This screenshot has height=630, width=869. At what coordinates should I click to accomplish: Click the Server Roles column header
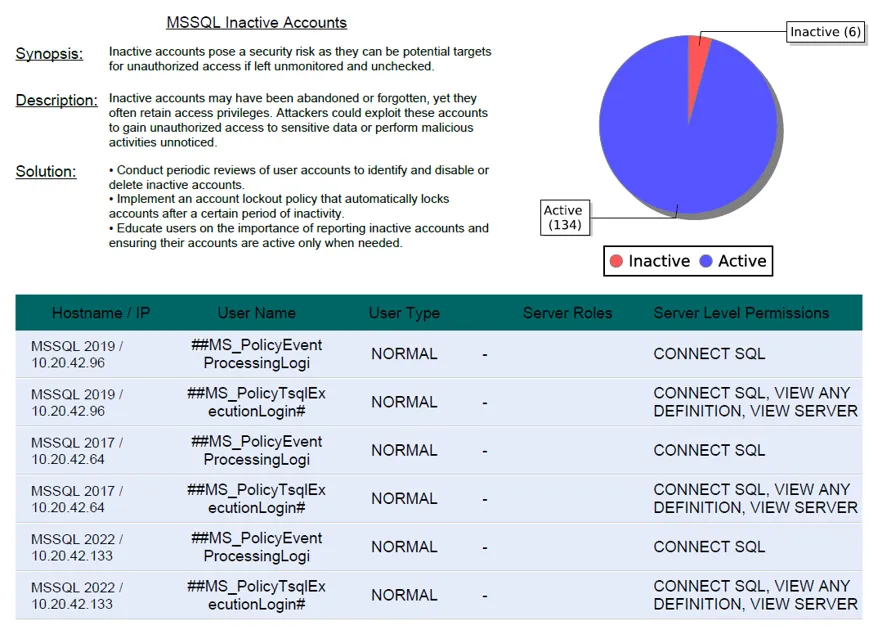click(x=568, y=313)
